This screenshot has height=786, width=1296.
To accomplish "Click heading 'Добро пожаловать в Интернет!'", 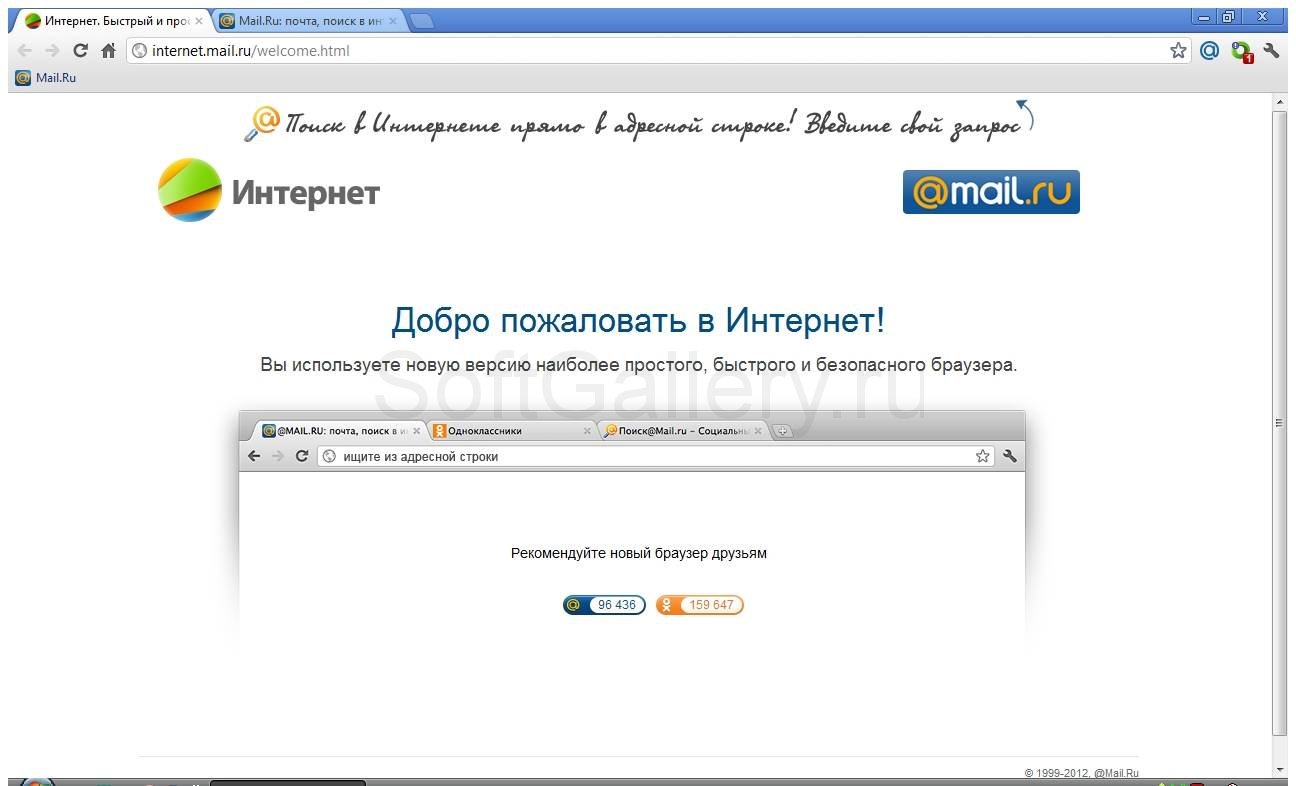I will (638, 321).
